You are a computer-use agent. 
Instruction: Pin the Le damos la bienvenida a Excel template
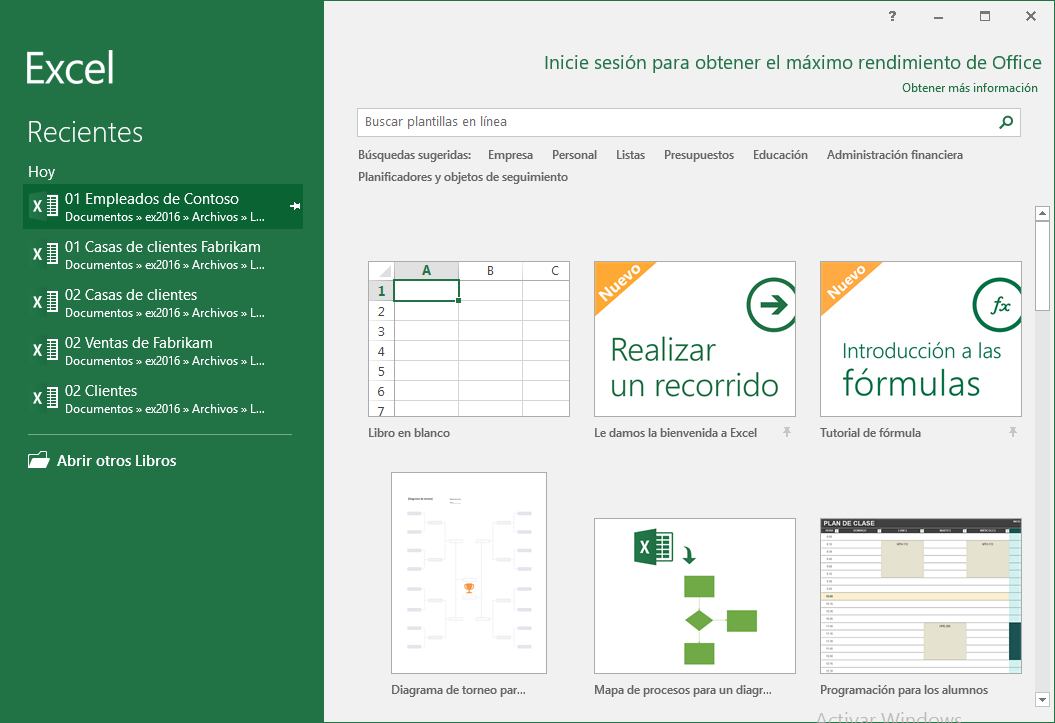tap(787, 432)
